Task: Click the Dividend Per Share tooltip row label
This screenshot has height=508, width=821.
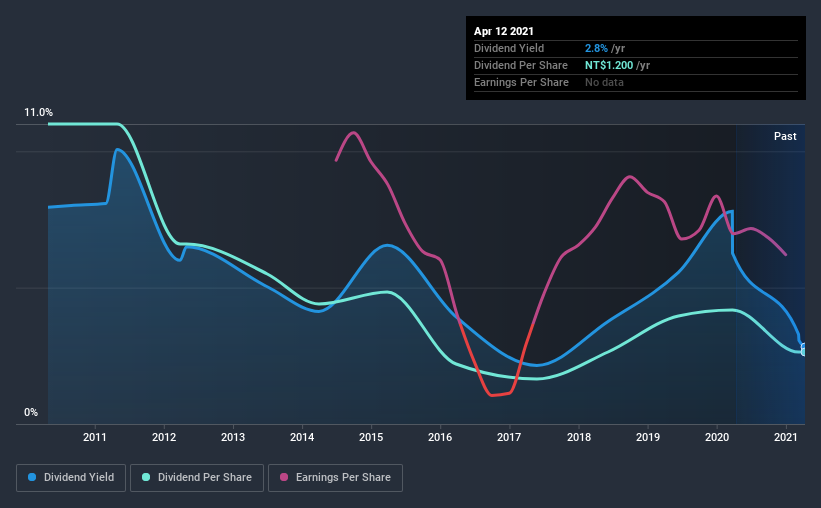Action: tap(520, 65)
